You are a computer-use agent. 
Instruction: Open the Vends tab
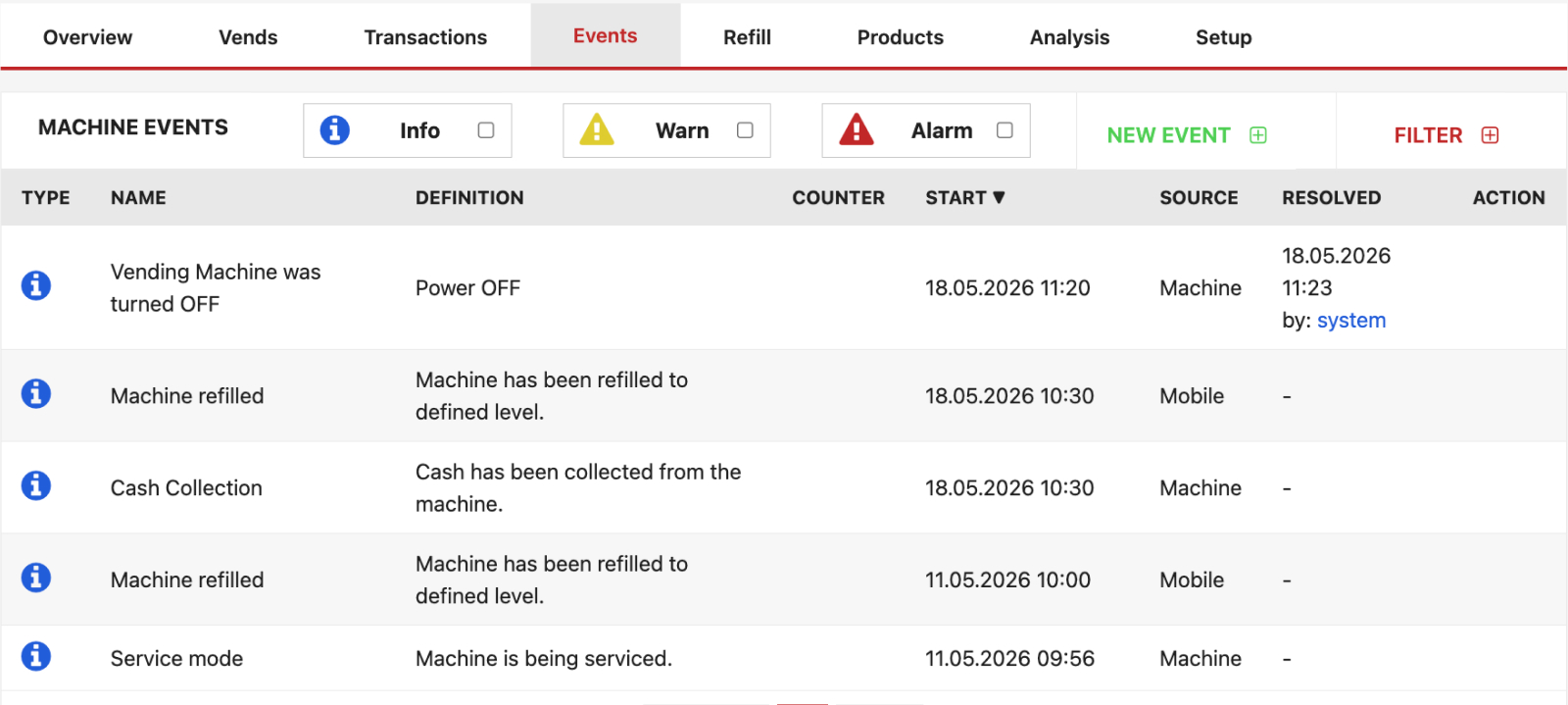click(248, 37)
